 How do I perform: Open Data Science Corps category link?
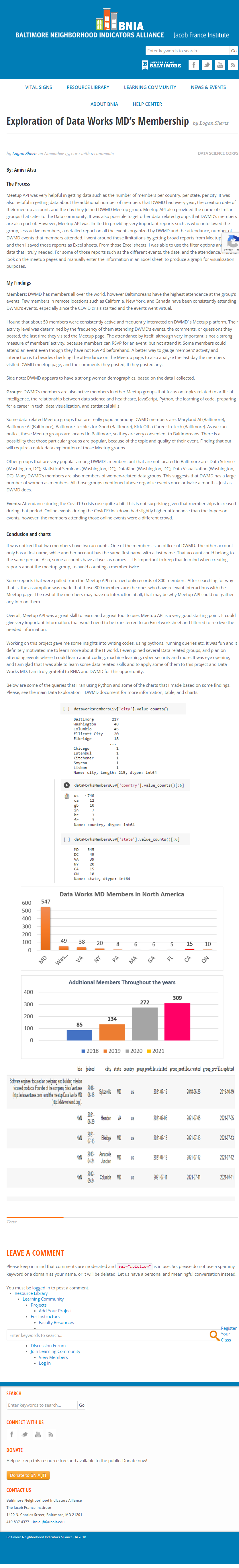[218, 153]
